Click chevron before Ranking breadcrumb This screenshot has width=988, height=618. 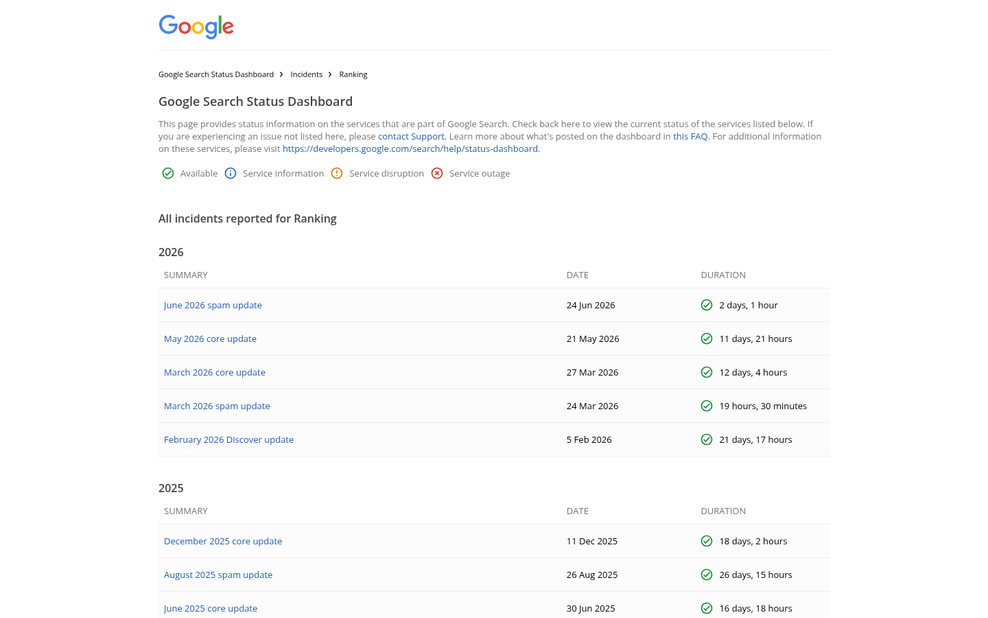(330, 74)
